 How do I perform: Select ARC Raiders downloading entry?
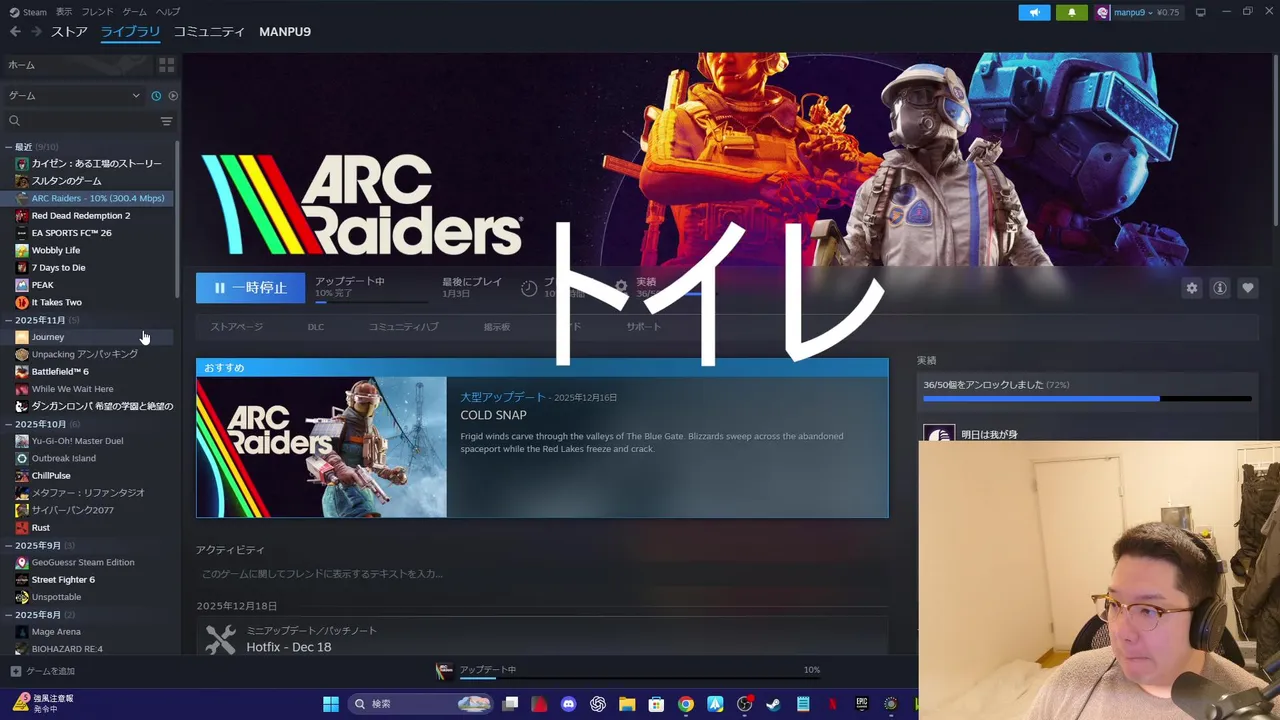(x=88, y=198)
